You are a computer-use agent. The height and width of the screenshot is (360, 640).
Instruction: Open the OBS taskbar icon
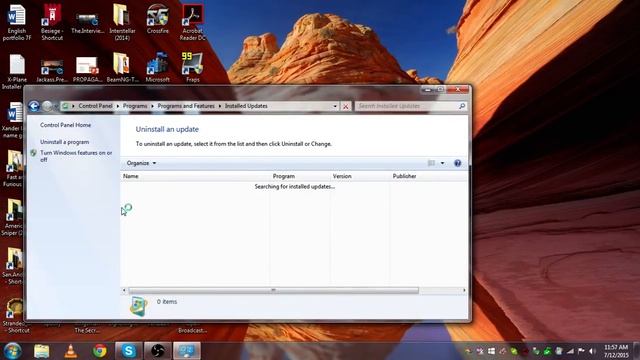158,351
